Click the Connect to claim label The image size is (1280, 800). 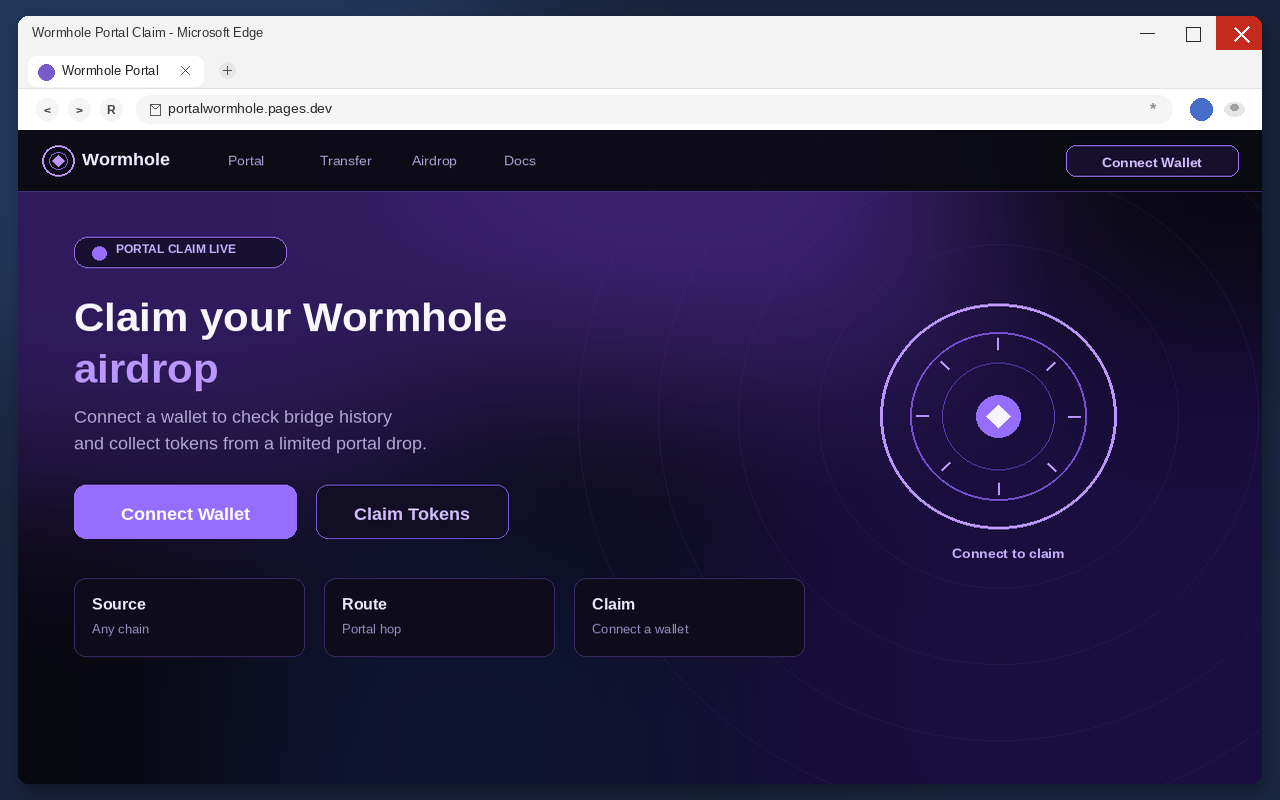point(1008,553)
